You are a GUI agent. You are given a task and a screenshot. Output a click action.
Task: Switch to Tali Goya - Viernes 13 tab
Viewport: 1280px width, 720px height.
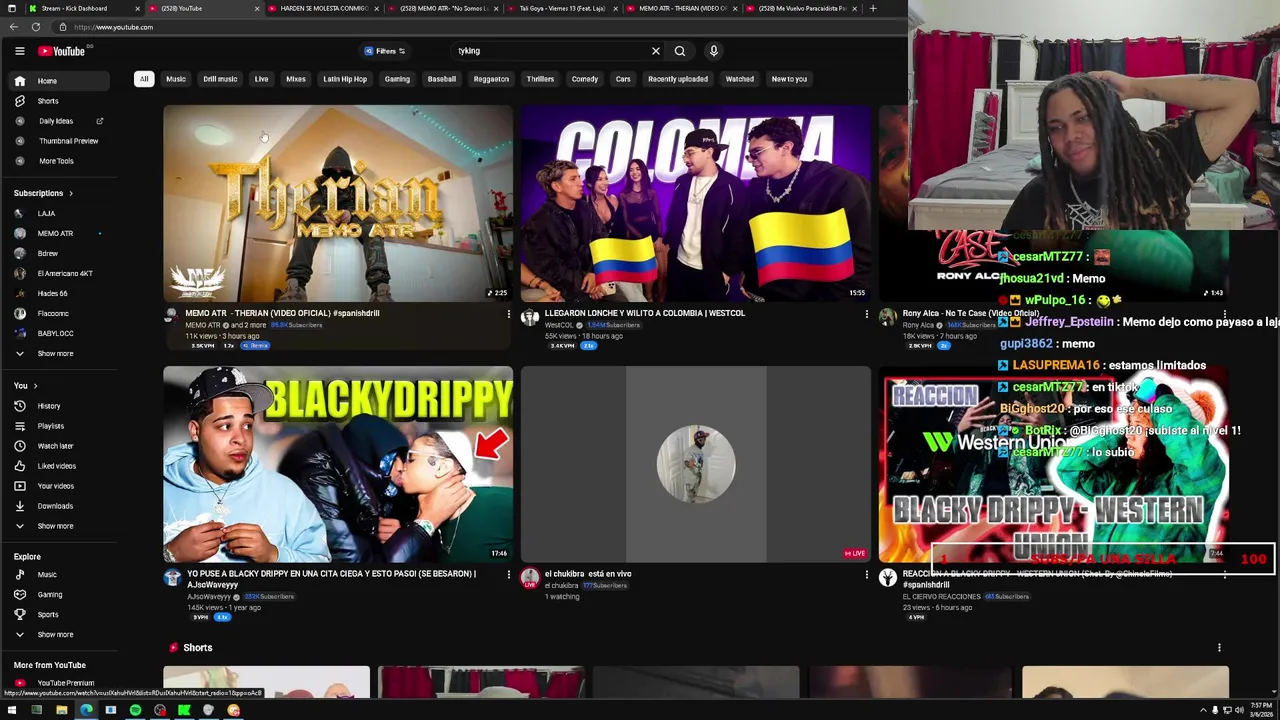pos(560,8)
